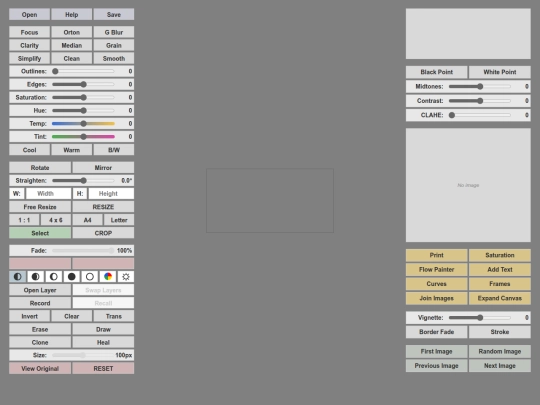540x405 pixels.
Task: Activate the Heal brush mode
Action: pos(103,343)
